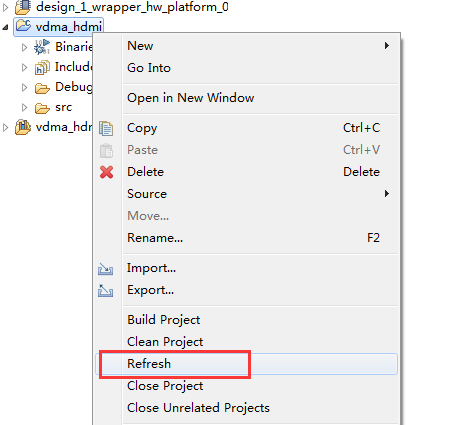
Task: Open the New submenu arrow
Action: (387, 46)
